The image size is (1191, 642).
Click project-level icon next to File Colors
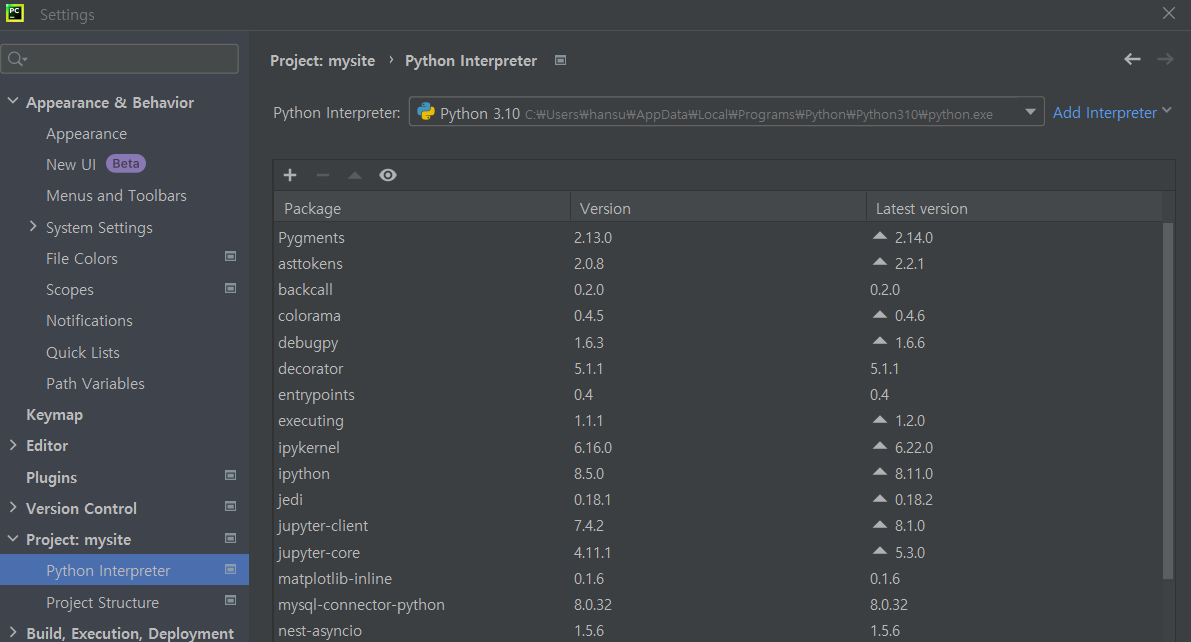point(230,257)
